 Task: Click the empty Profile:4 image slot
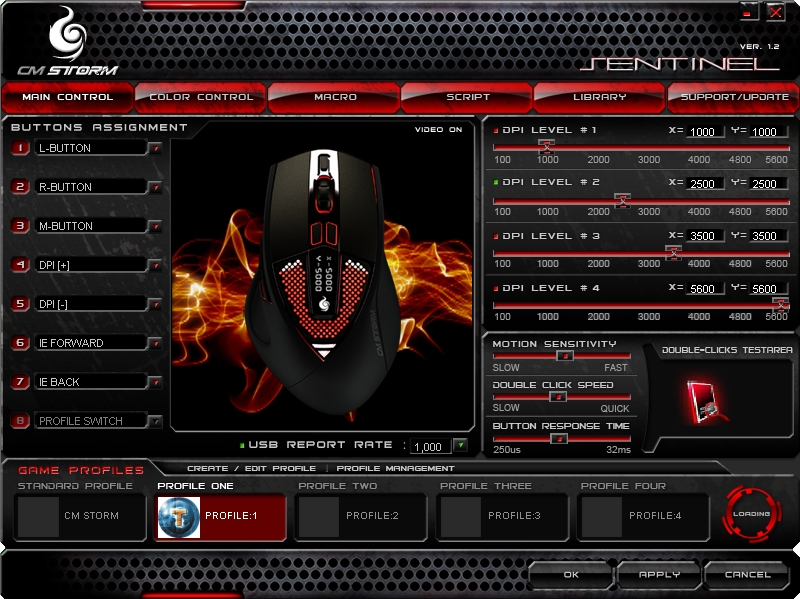(602, 517)
